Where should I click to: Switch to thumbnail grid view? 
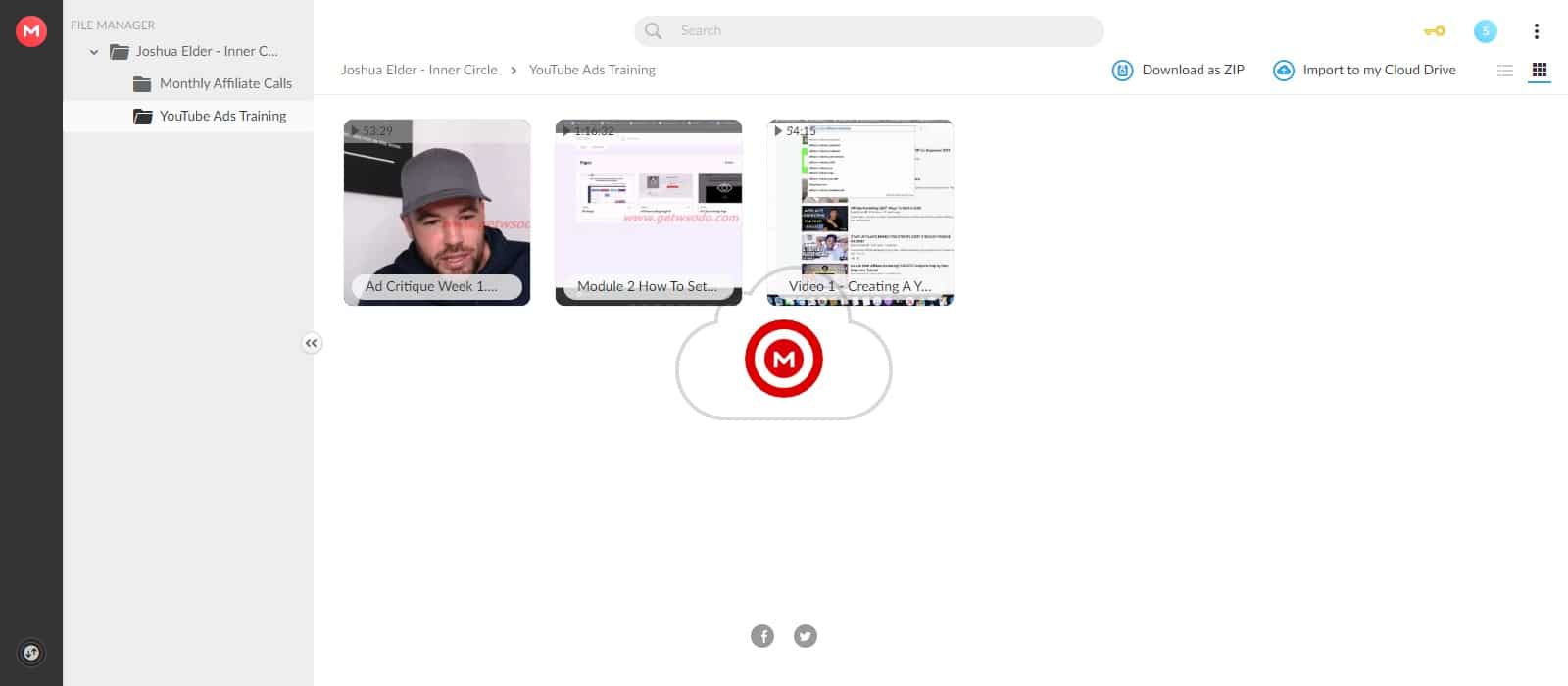tap(1539, 71)
